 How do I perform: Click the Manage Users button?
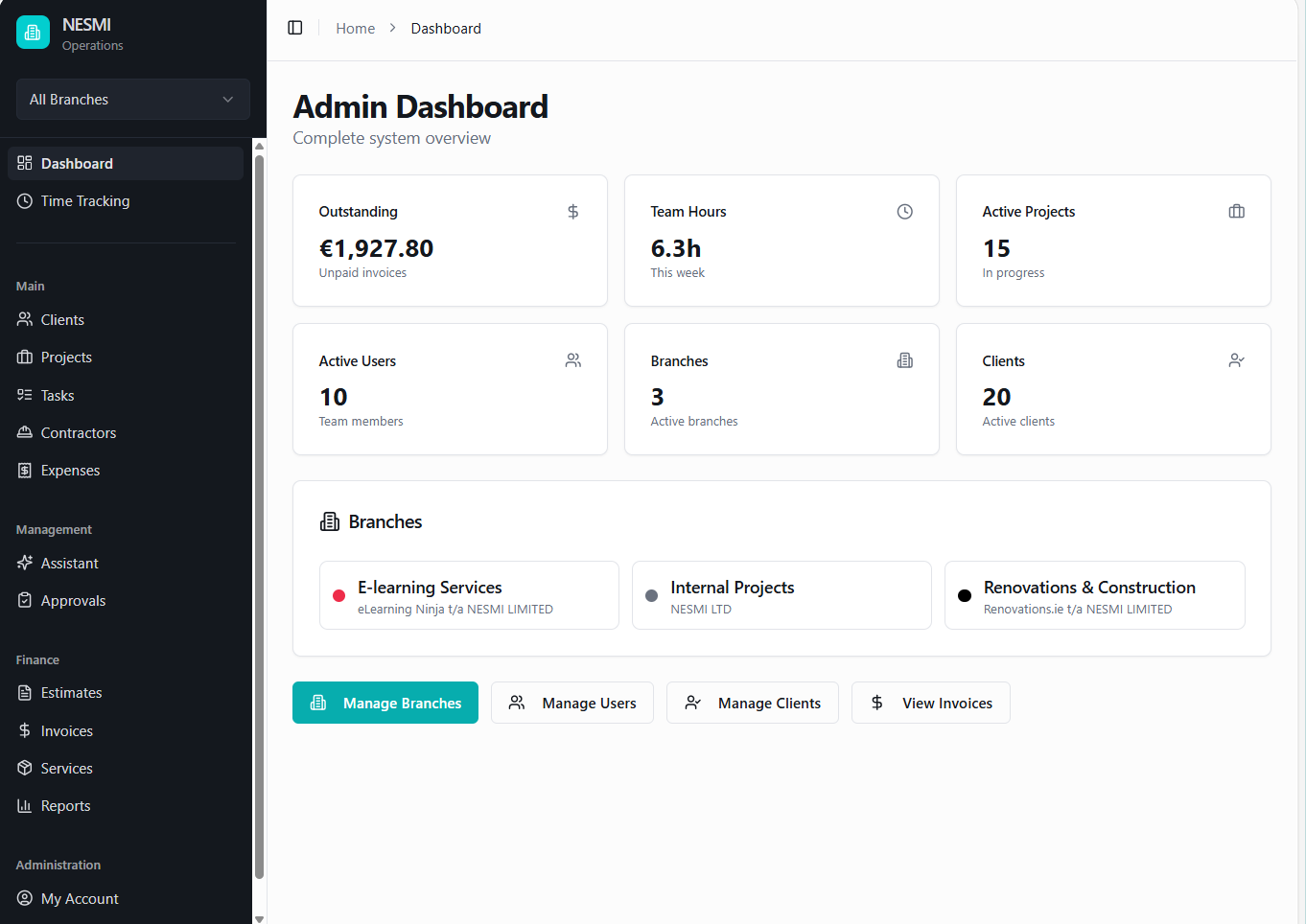pyautogui.click(x=572, y=703)
